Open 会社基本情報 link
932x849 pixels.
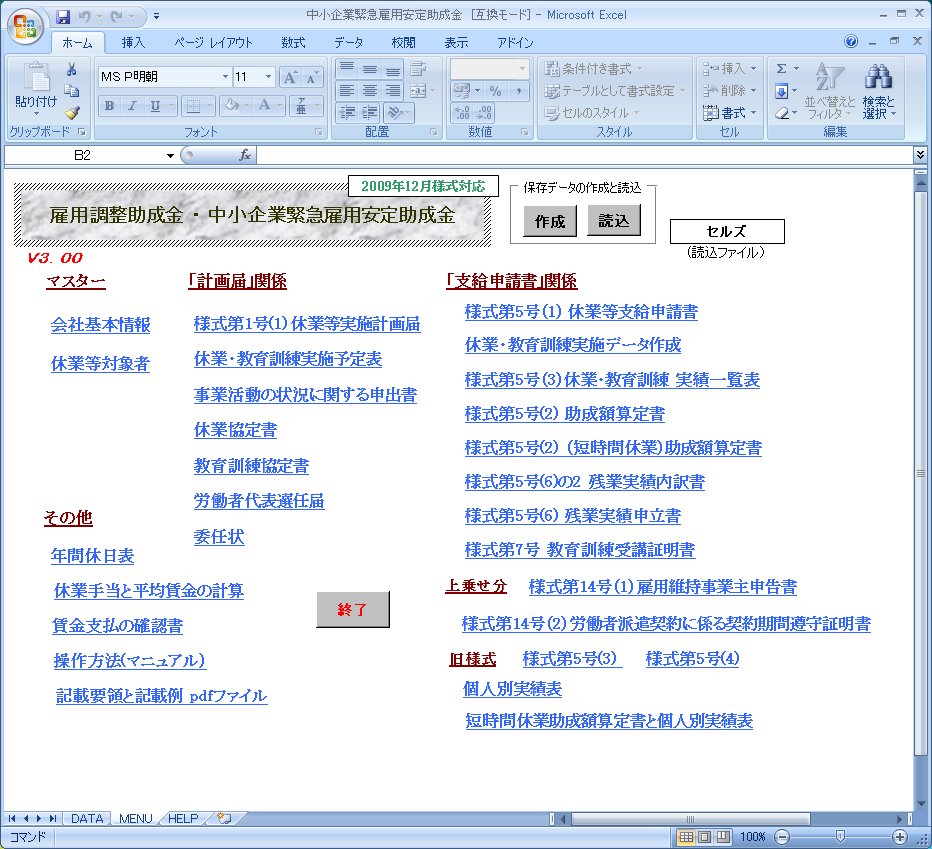coord(100,325)
